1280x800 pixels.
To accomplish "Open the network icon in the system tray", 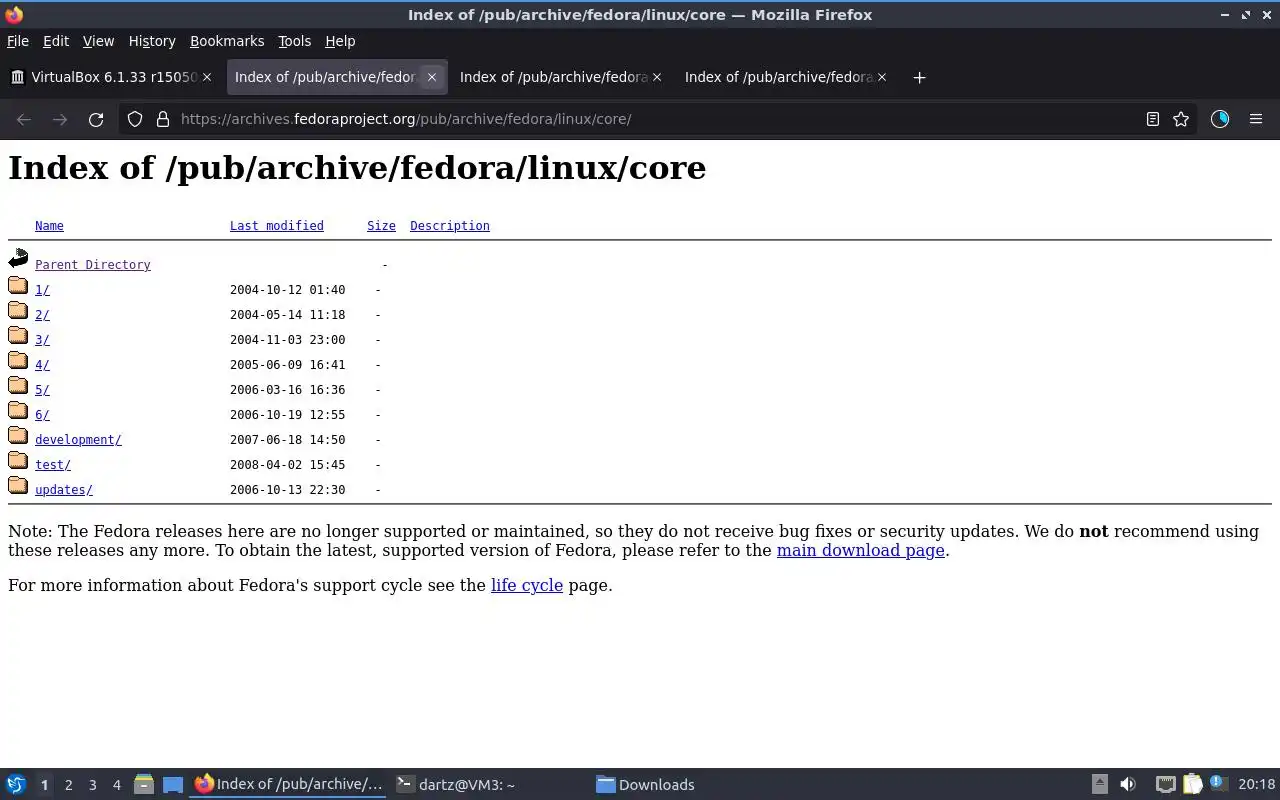I will (x=1165, y=785).
